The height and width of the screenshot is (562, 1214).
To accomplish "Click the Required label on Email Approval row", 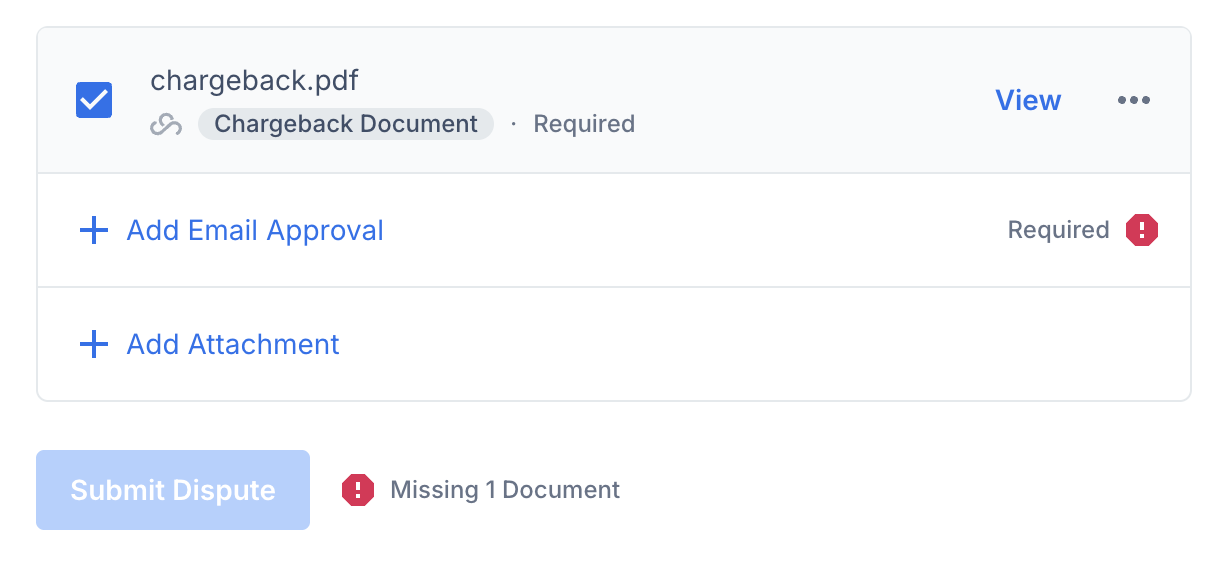I will point(1058,230).
